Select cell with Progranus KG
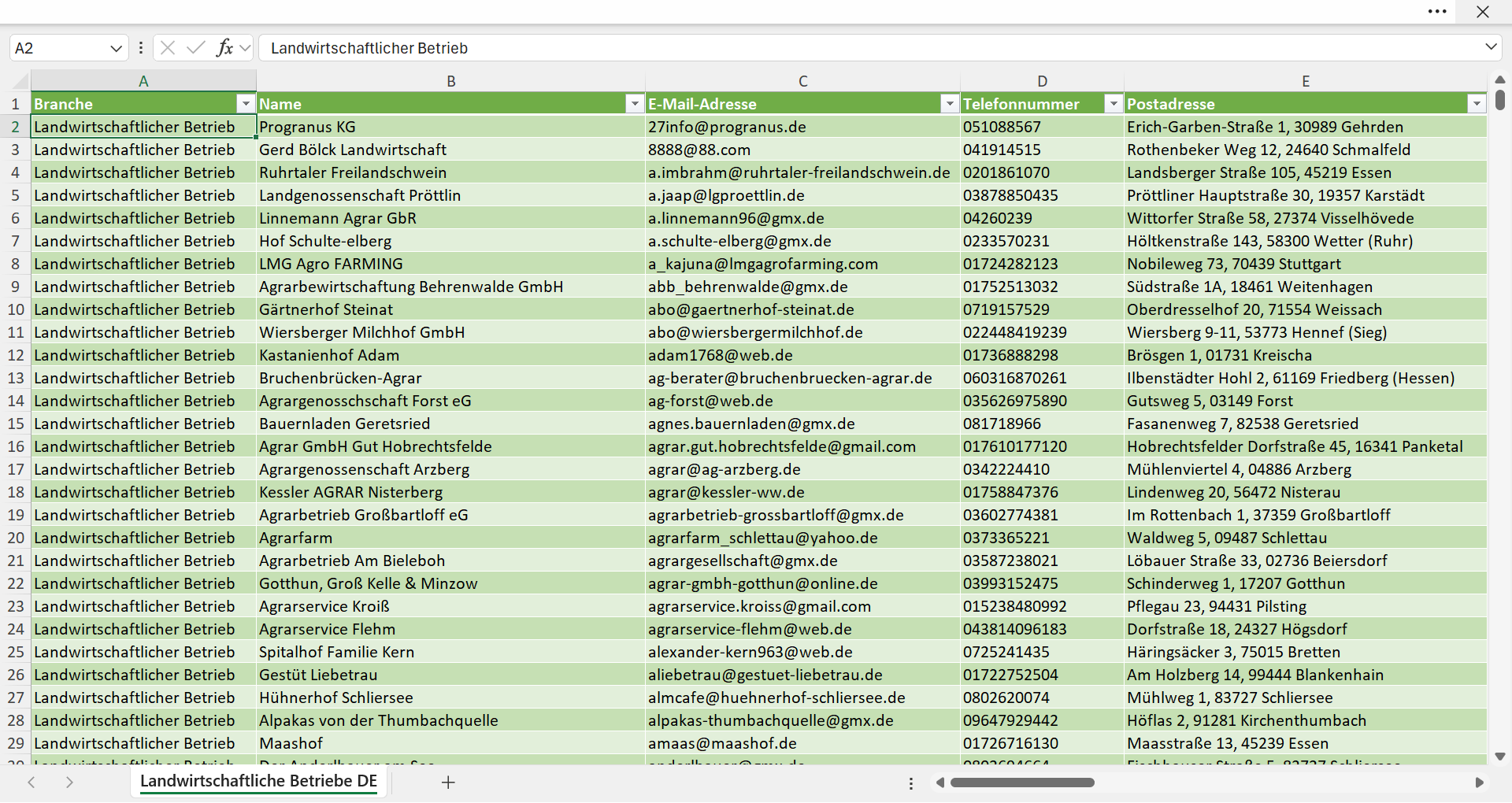 (450, 127)
